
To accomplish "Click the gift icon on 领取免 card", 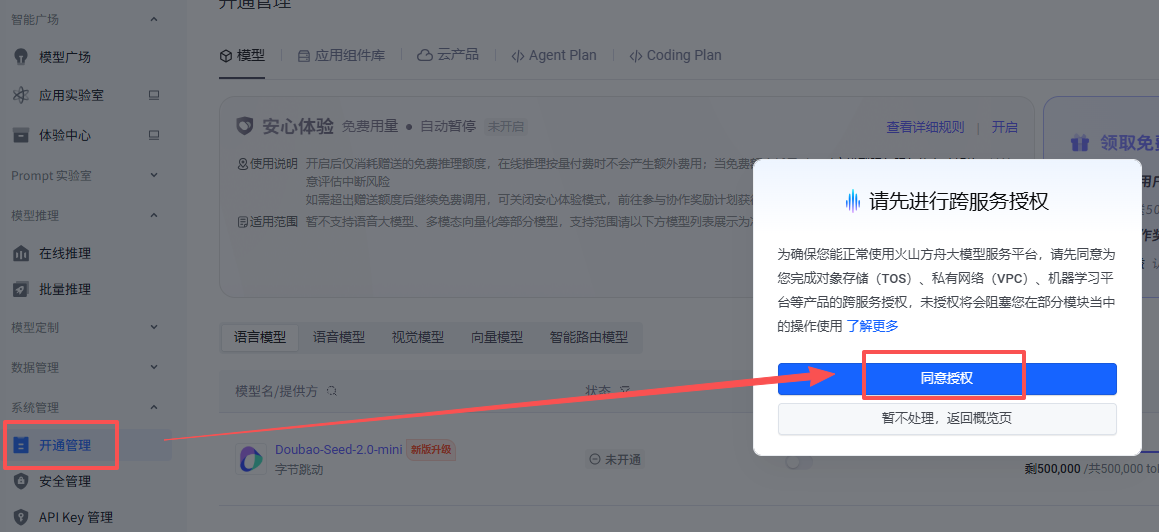I will pyautogui.click(x=1079, y=143).
